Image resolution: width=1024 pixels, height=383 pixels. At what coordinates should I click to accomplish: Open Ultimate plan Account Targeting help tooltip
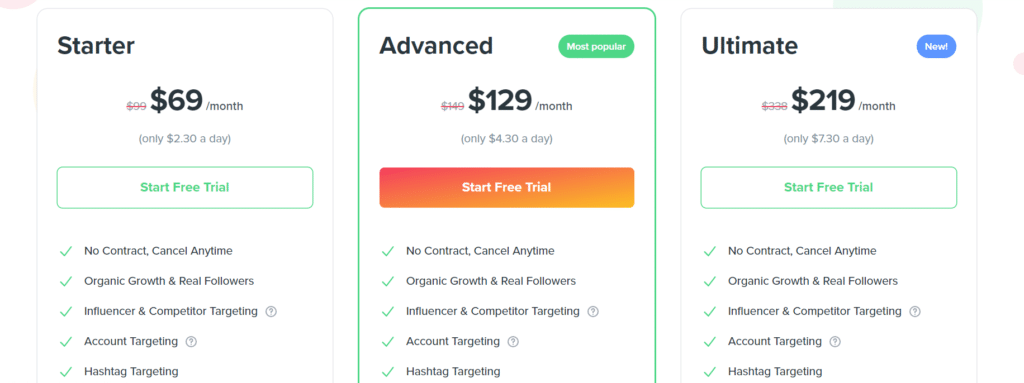pos(835,342)
